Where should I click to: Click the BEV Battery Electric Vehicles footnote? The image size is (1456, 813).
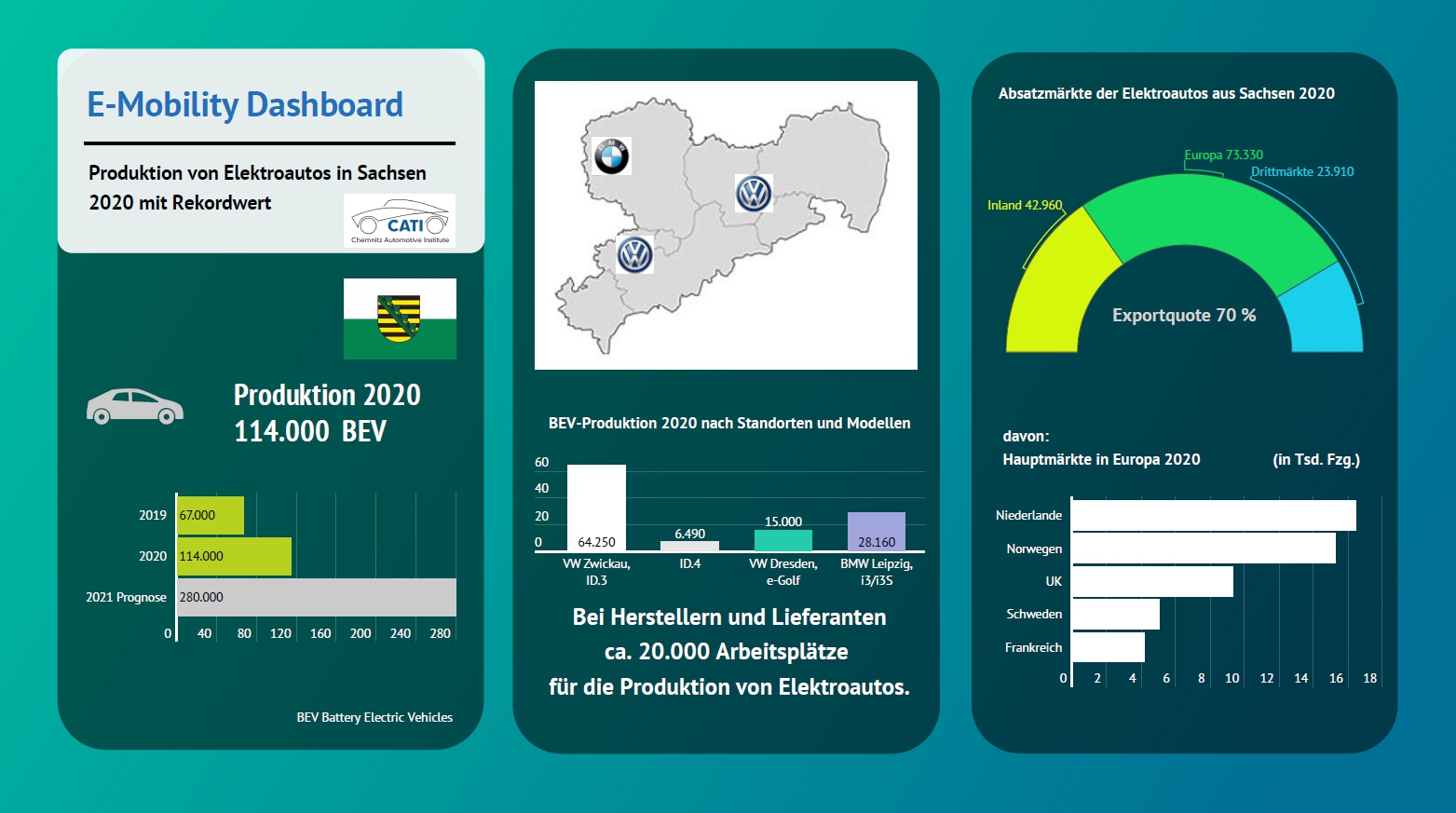[374, 717]
